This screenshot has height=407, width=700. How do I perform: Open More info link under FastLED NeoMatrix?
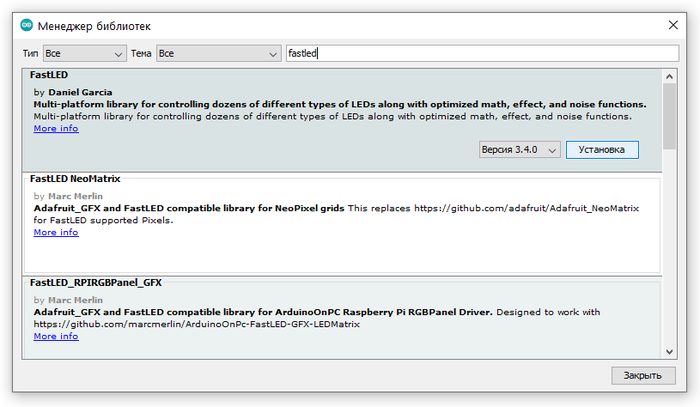tap(56, 232)
